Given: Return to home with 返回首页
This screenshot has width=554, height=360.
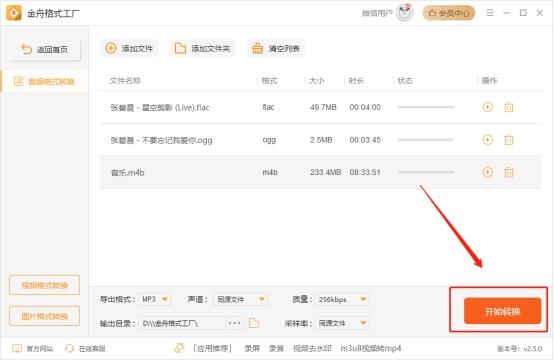Looking at the screenshot, I should (x=45, y=49).
